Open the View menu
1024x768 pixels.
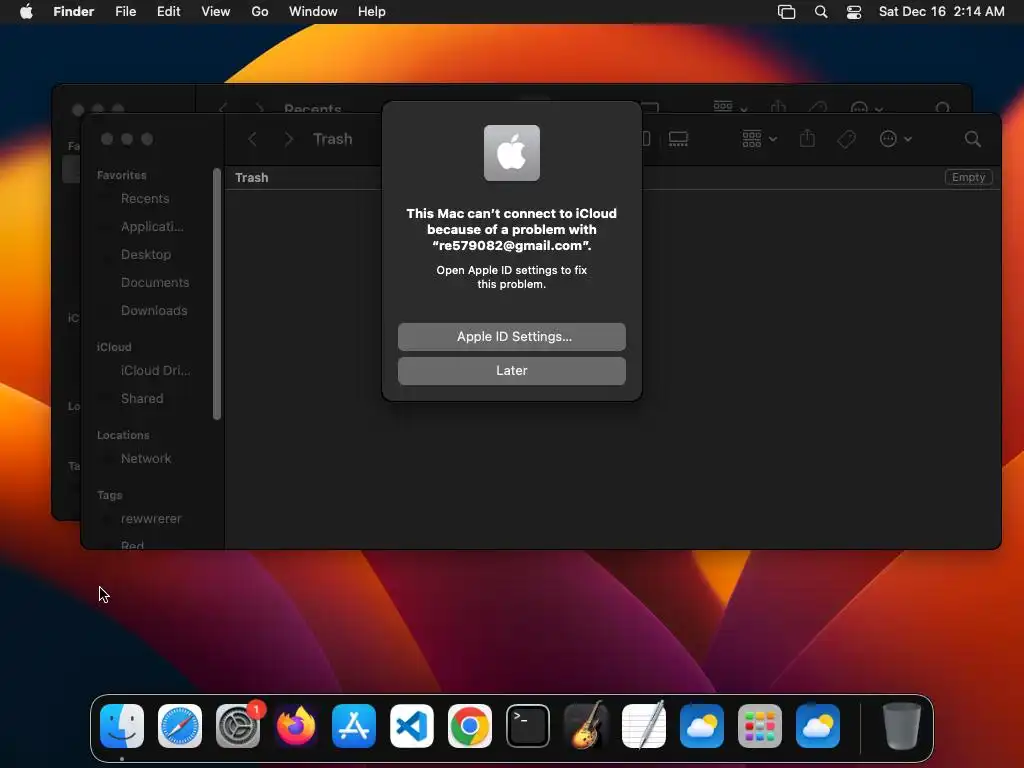pos(216,12)
